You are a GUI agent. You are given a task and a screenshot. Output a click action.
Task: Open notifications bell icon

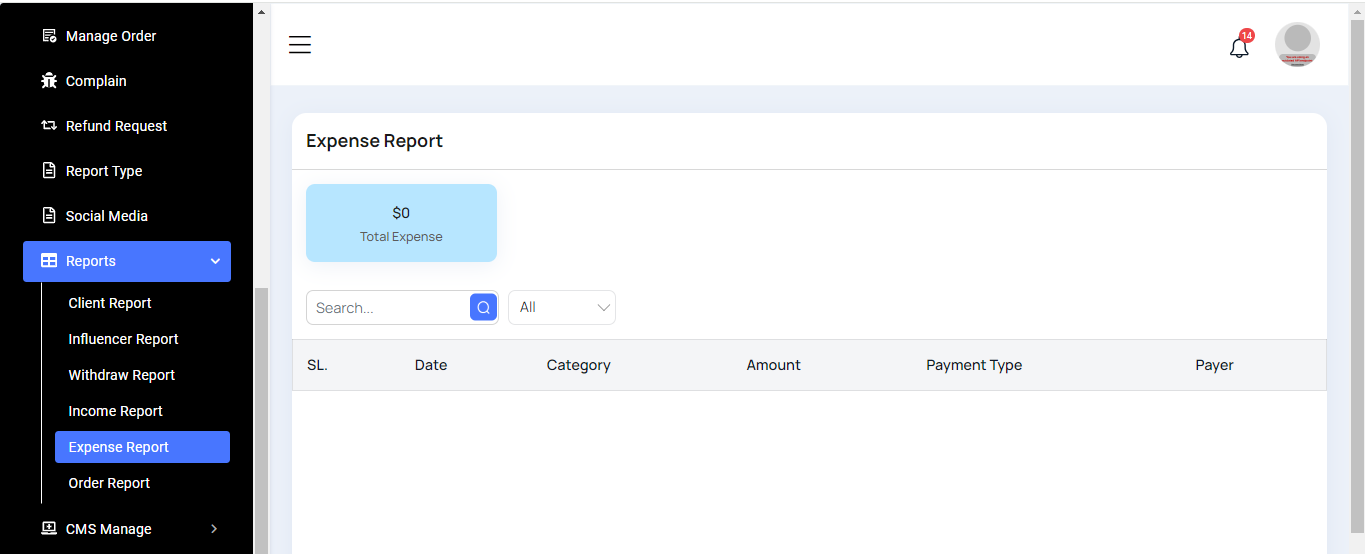tap(1239, 47)
